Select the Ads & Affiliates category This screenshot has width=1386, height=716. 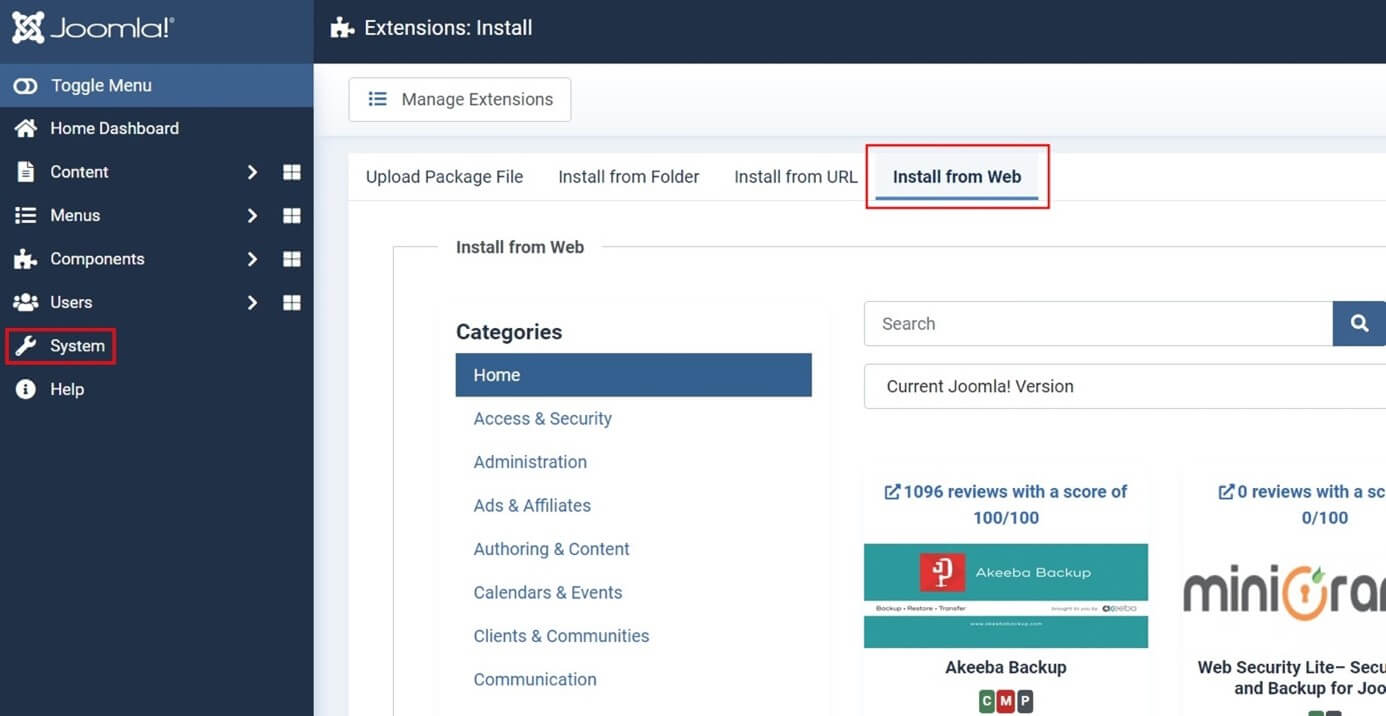coord(532,506)
